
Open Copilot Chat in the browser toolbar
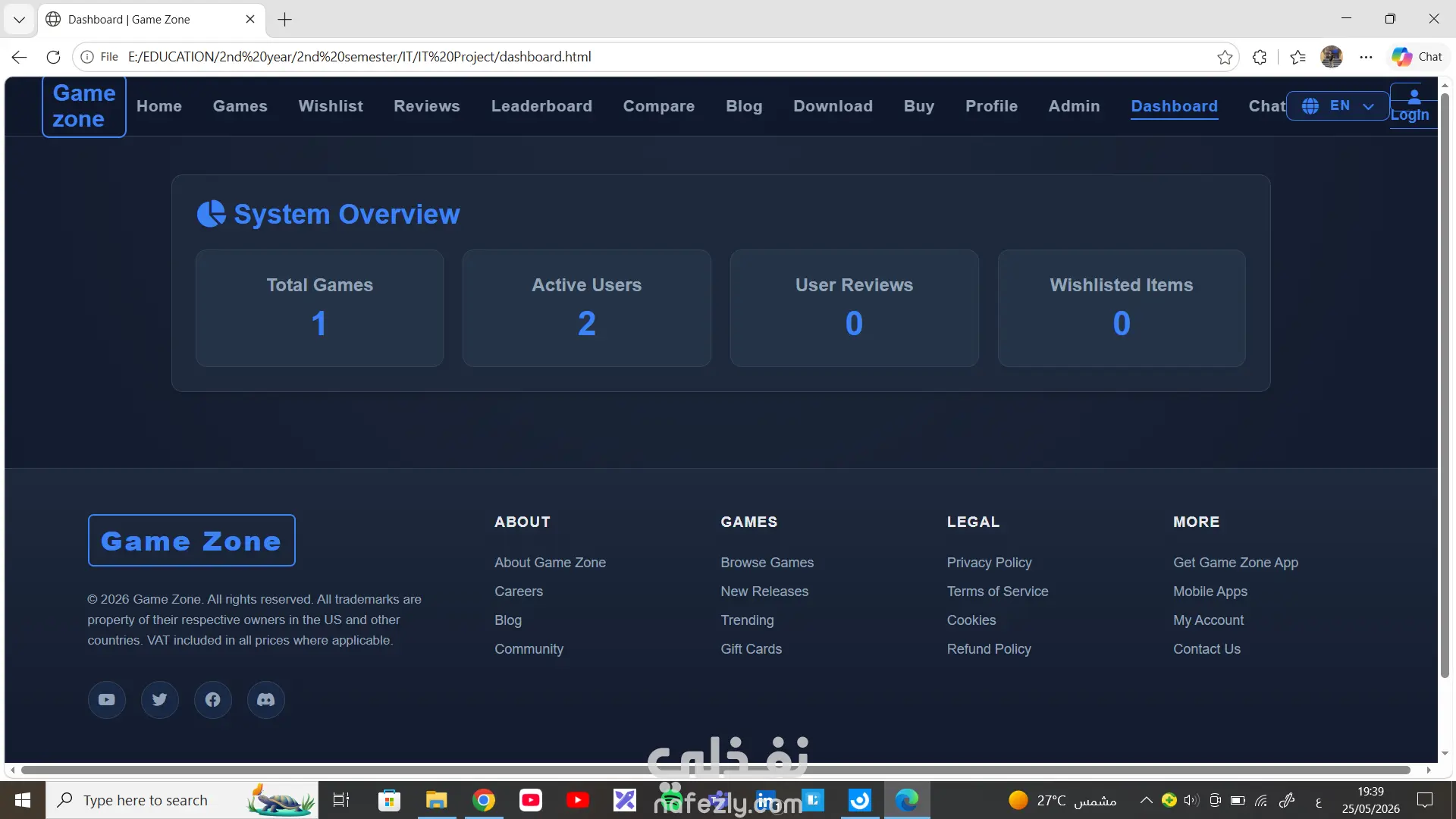[x=1417, y=57]
